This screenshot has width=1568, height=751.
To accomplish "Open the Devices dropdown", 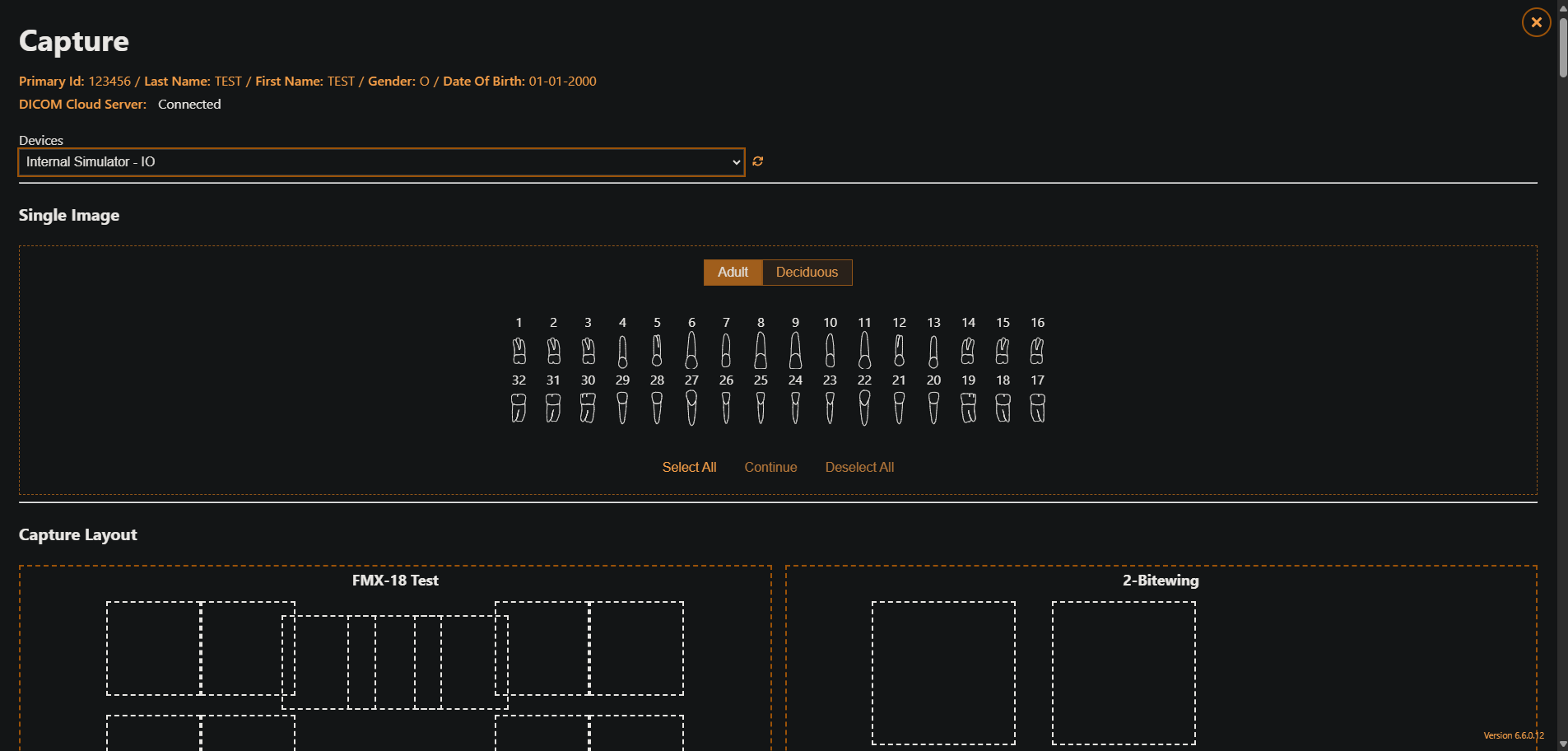I will pyautogui.click(x=381, y=162).
